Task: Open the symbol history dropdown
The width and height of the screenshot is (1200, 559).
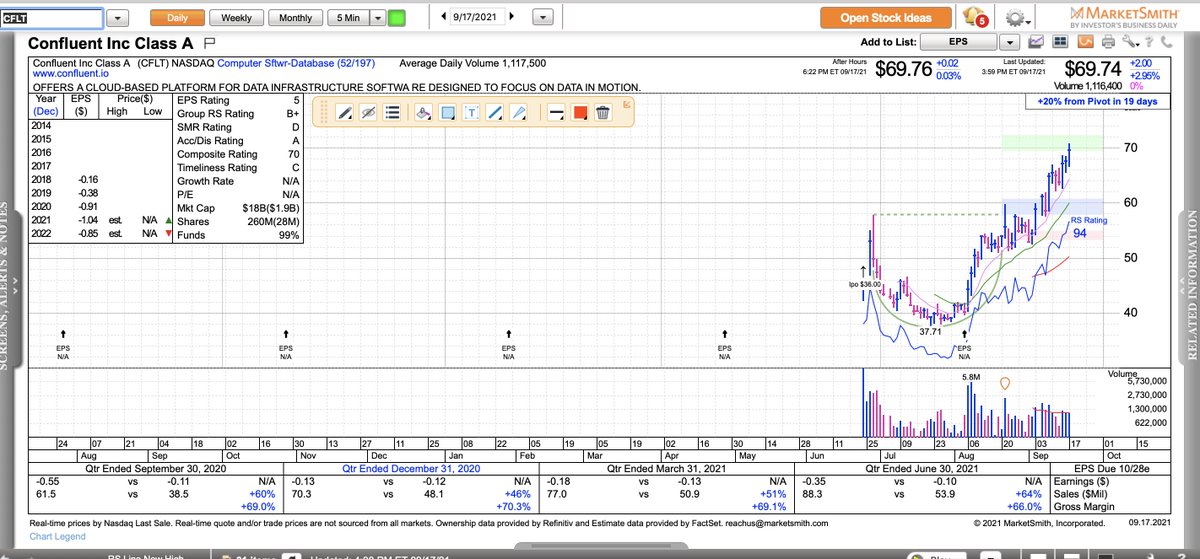Action: (x=118, y=18)
